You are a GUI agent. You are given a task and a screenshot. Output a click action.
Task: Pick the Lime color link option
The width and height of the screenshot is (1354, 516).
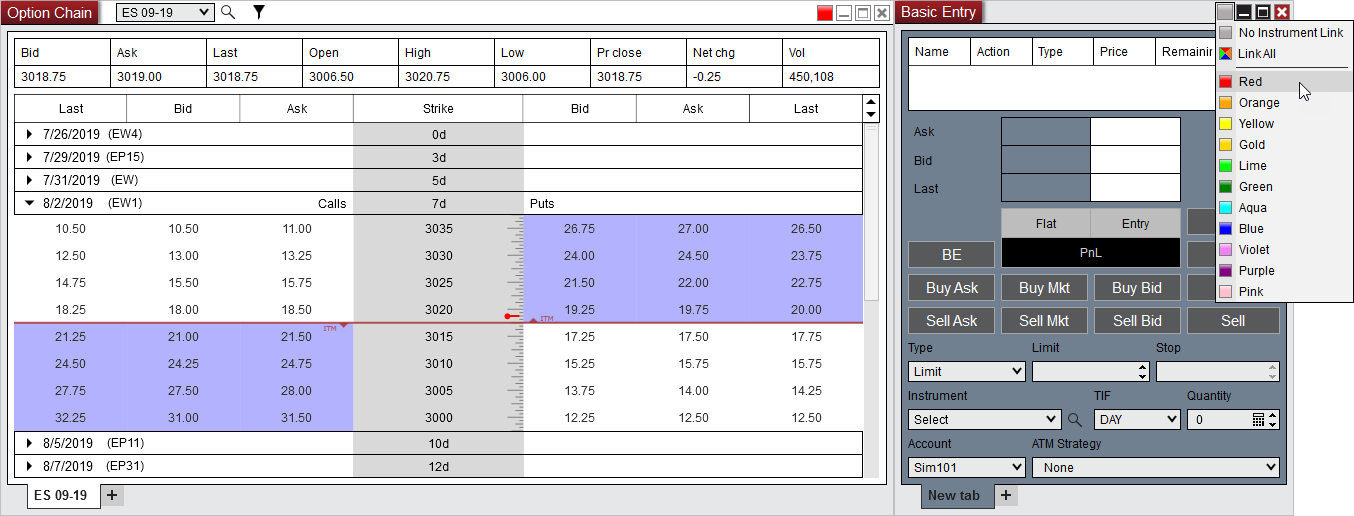1252,166
